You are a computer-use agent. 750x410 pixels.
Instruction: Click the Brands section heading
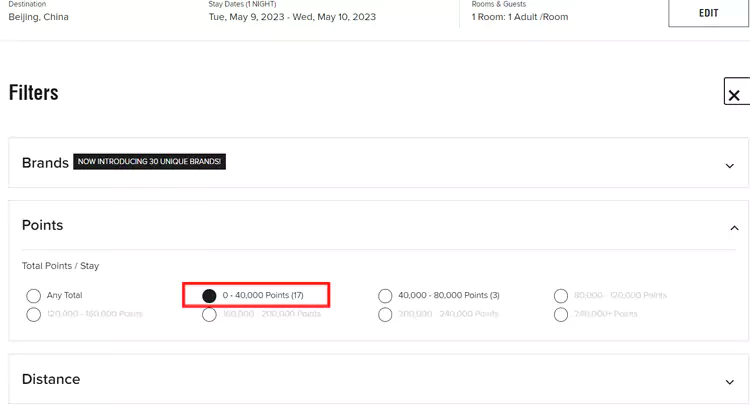pos(45,163)
